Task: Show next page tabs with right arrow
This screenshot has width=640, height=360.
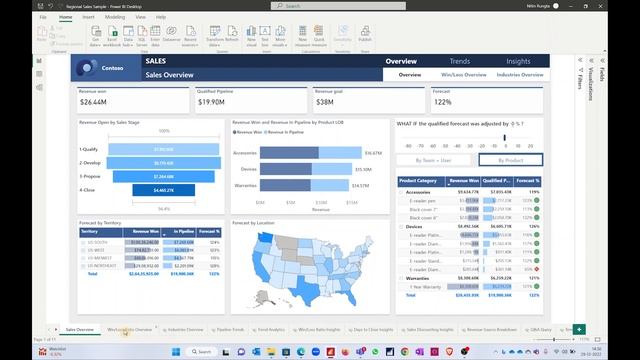Action: tap(56, 329)
